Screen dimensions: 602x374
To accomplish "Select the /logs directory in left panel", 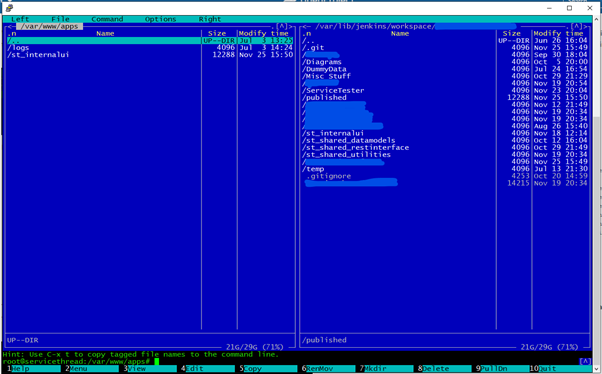I will click(x=150, y=48).
